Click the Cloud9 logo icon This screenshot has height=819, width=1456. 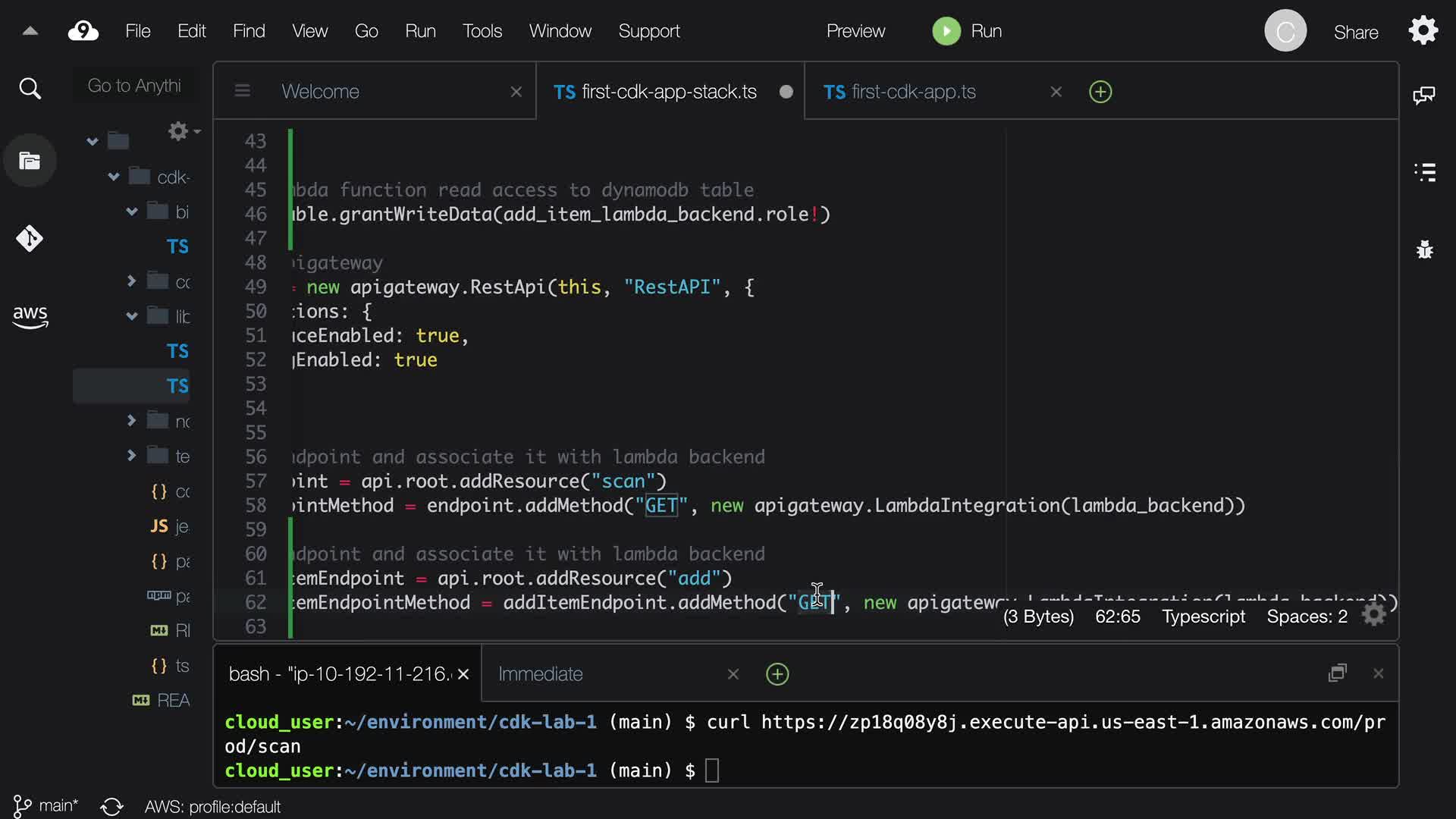point(83,31)
